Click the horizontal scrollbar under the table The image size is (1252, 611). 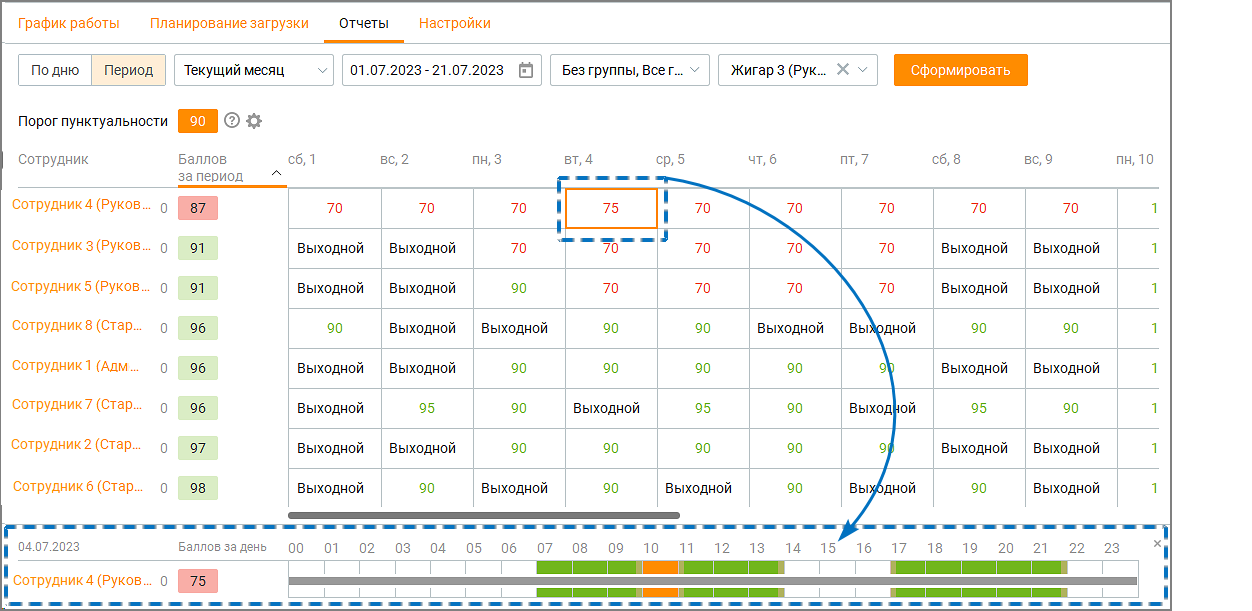tap(484, 515)
